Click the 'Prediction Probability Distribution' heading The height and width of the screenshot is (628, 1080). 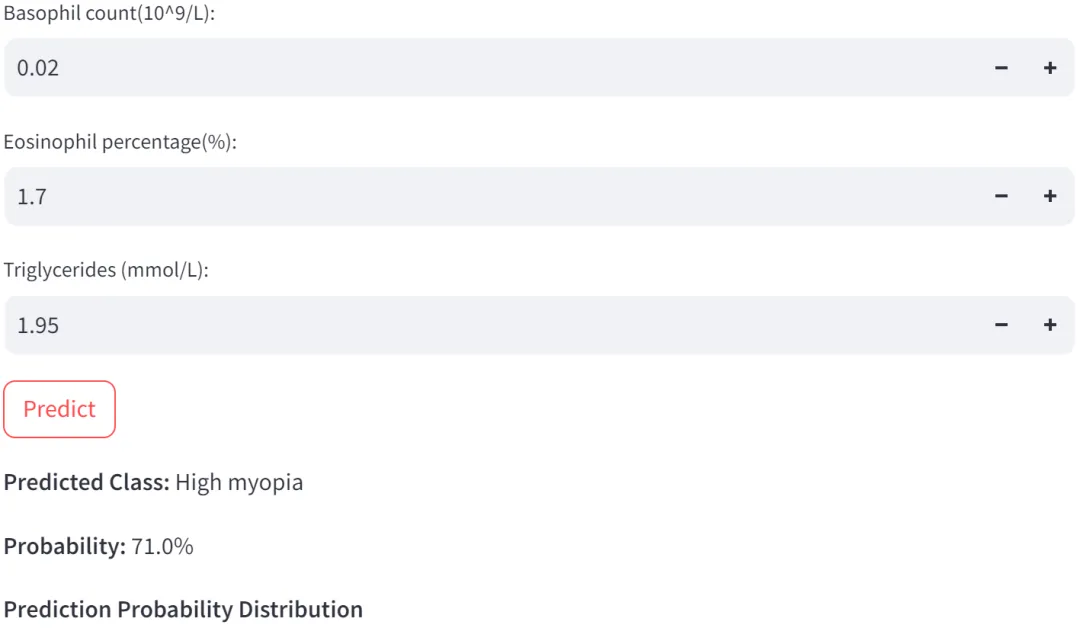(x=183, y=609)
